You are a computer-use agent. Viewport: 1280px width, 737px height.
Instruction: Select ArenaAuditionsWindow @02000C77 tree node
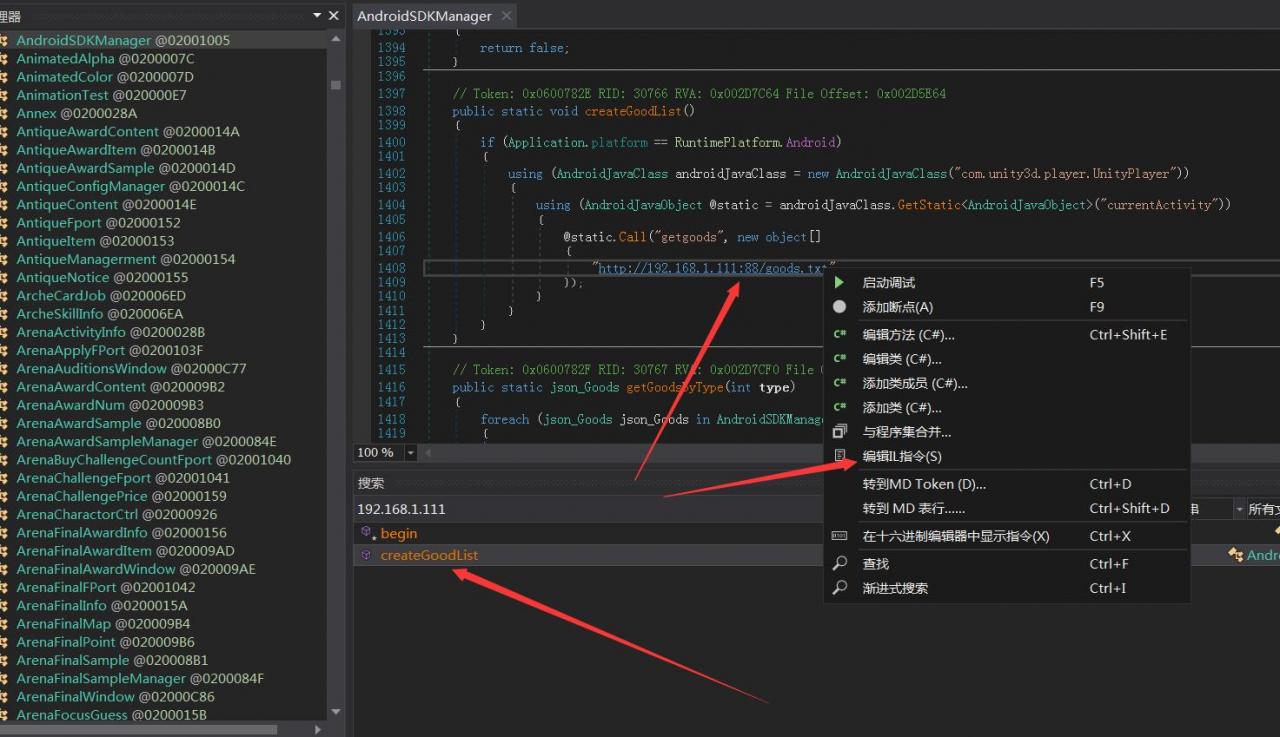point(131,368)
